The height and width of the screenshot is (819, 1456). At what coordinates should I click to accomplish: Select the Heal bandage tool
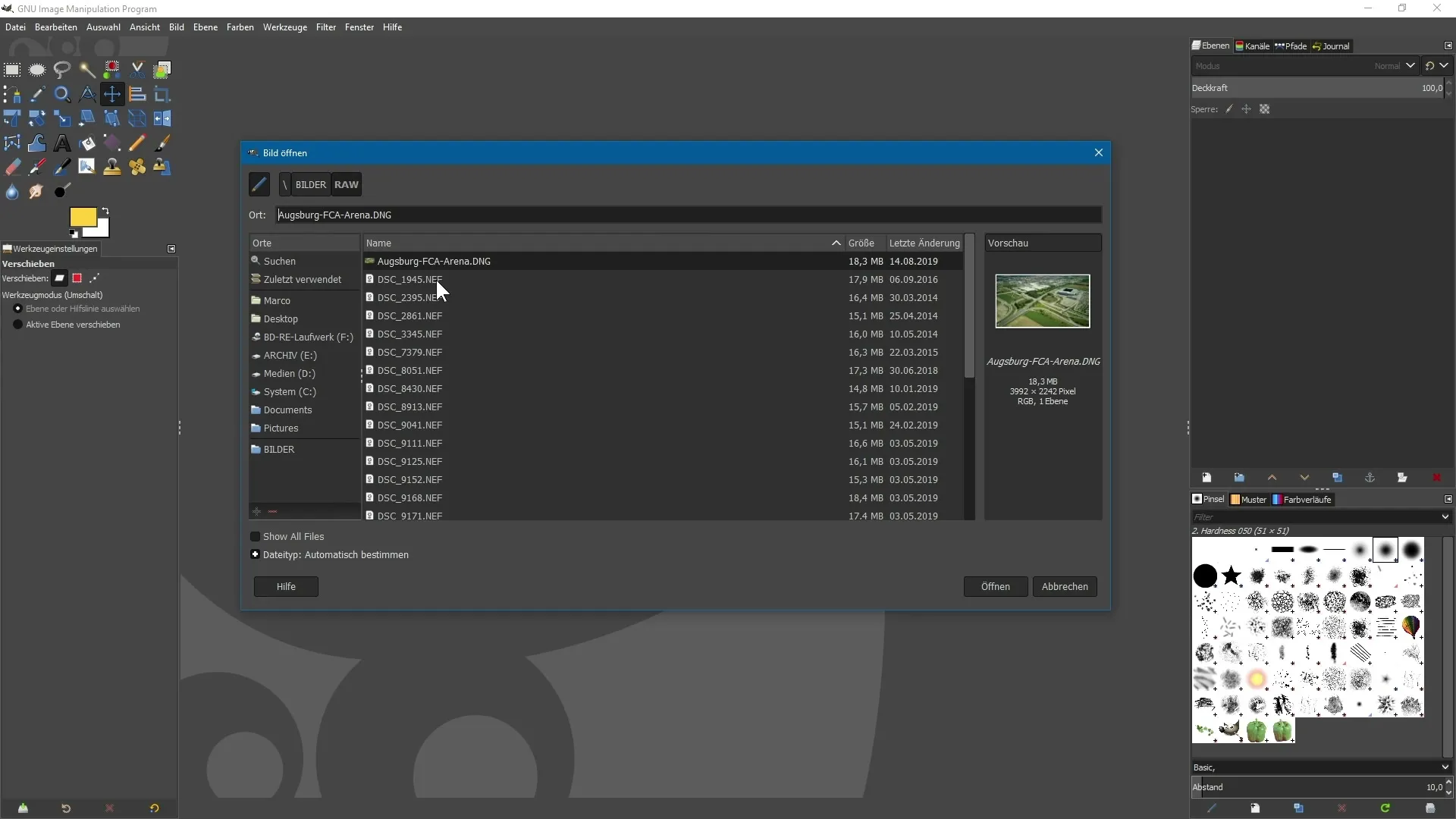pyautogui.click(x=137, y=167)
